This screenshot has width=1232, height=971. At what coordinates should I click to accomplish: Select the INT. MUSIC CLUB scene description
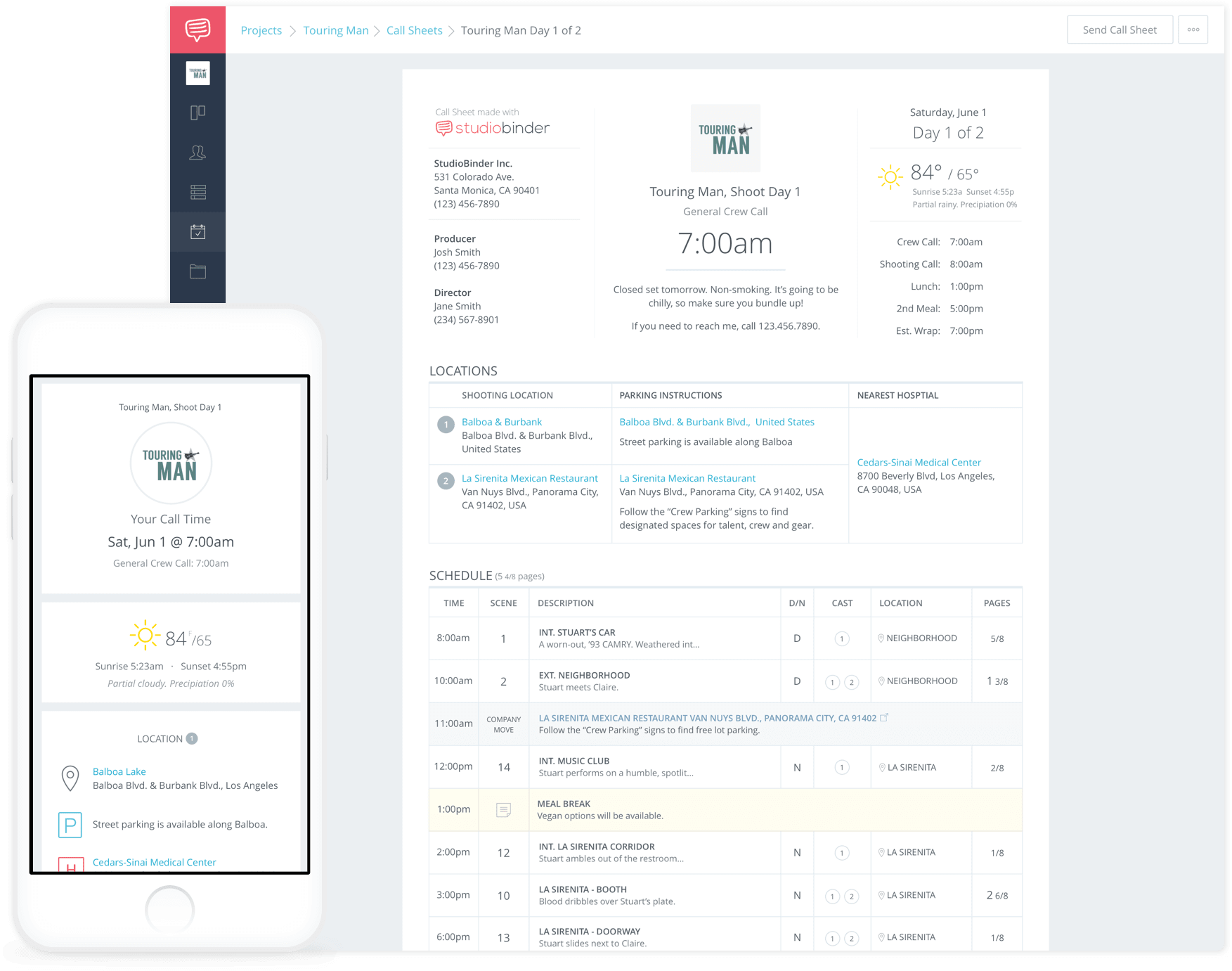click(616, 767)
